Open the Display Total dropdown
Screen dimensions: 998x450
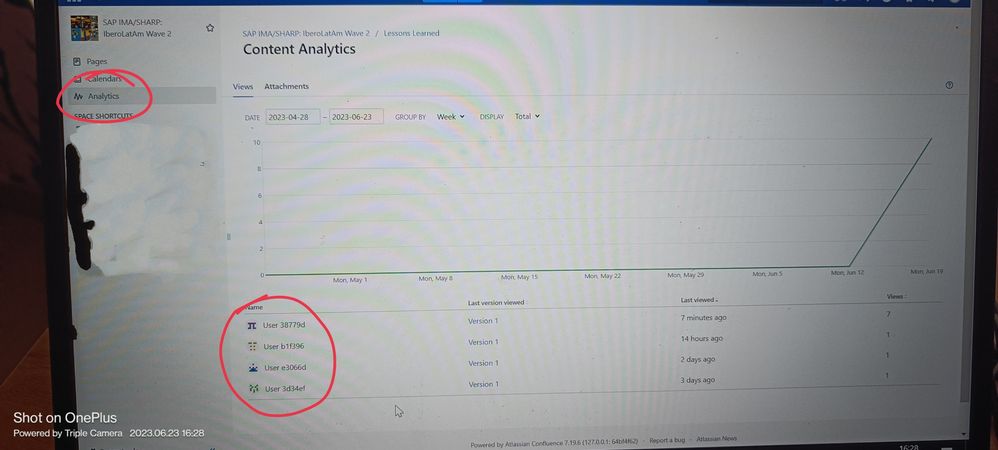(527, 116)
